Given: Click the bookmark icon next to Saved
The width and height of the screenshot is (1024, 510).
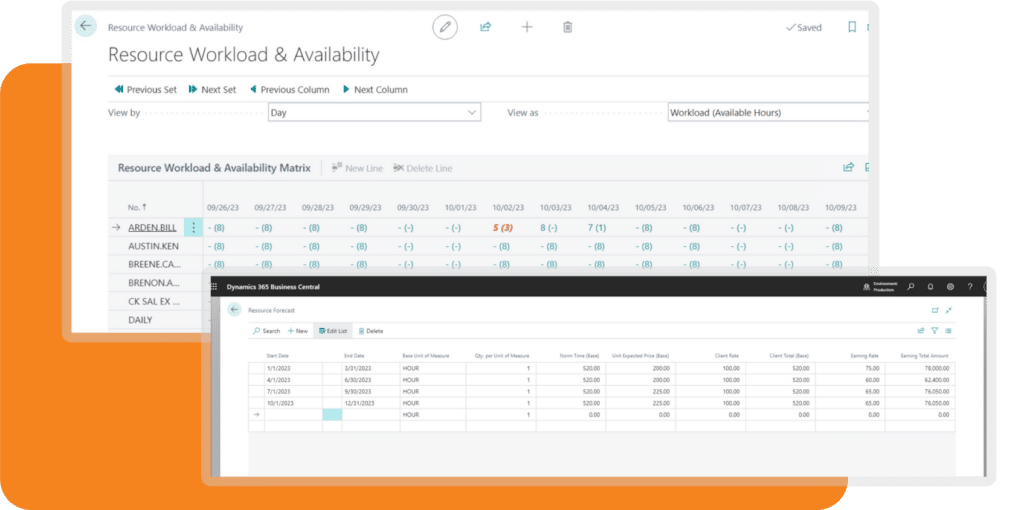Looking at the screenshot, I should pos(852,27).
